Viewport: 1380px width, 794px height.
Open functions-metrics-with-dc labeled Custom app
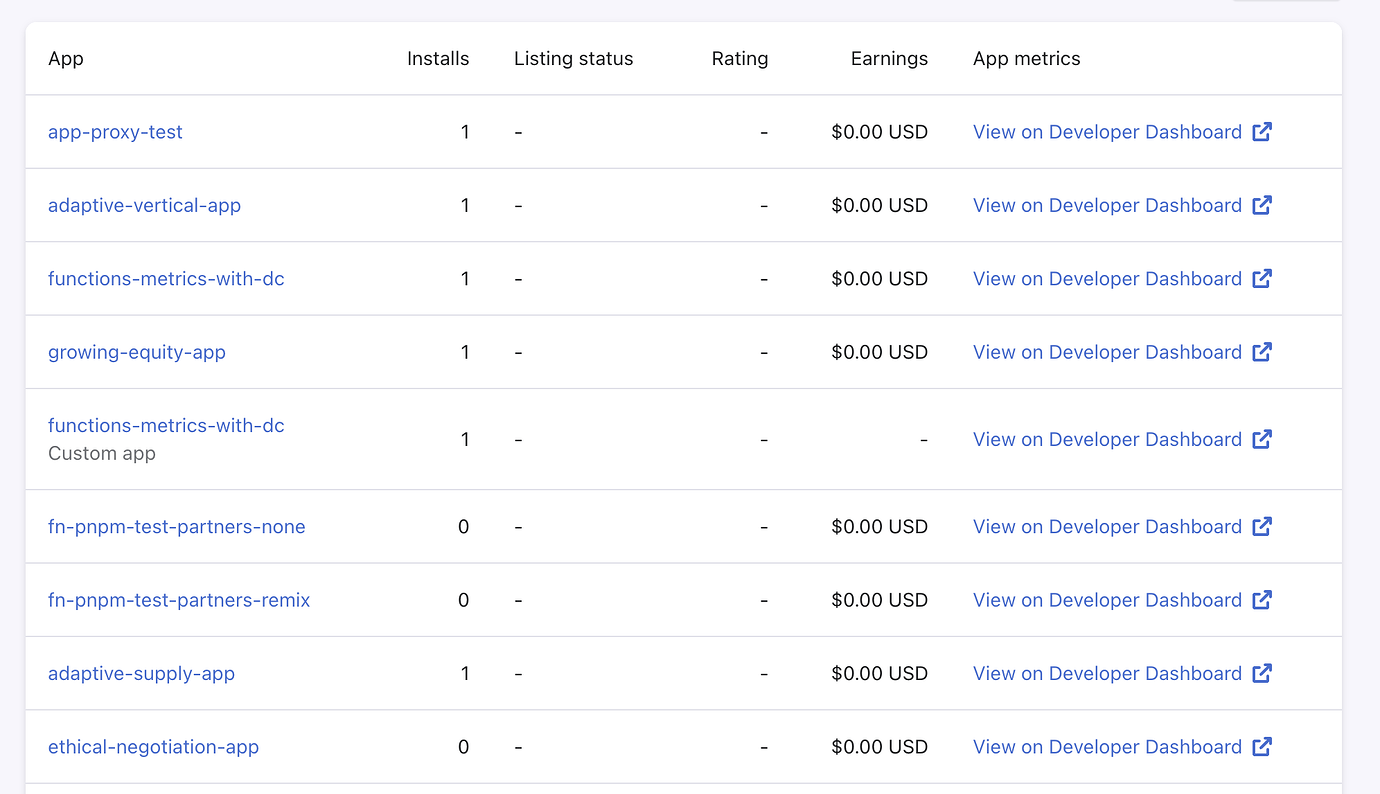pos(166,426)
